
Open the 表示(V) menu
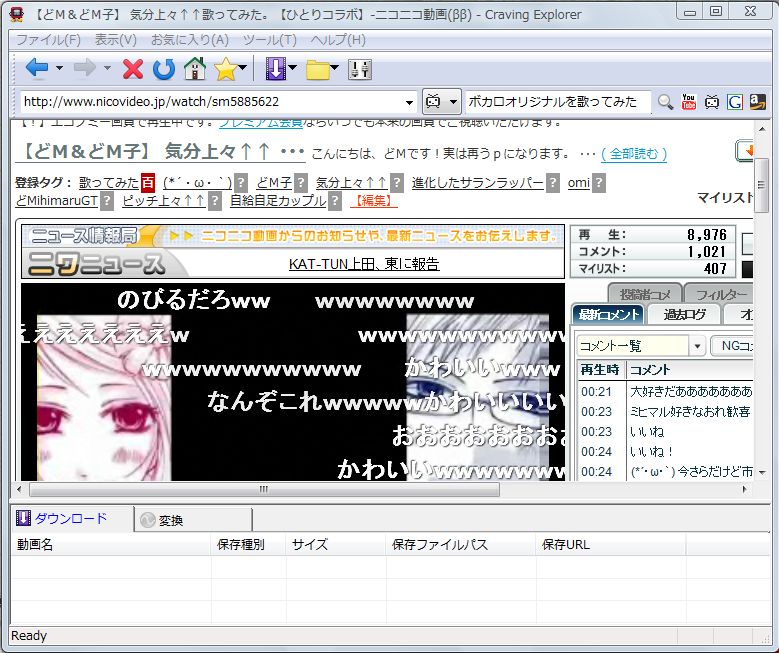116,40
